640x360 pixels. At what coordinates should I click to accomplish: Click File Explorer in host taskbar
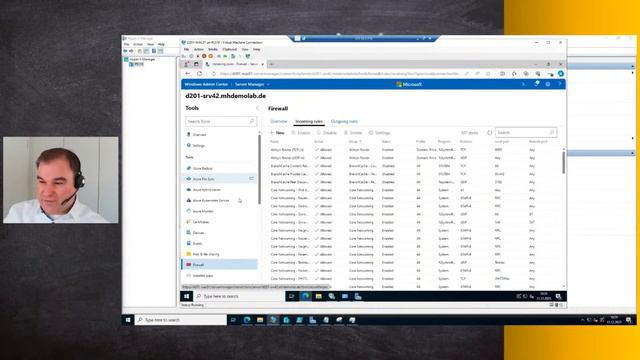point(260,320)
